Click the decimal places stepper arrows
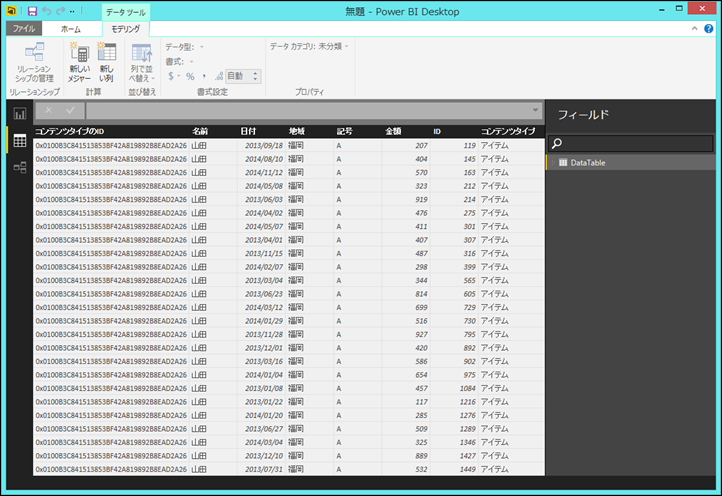Image resolution: width=722 pixels, height=496 pixels. (256, 76)
